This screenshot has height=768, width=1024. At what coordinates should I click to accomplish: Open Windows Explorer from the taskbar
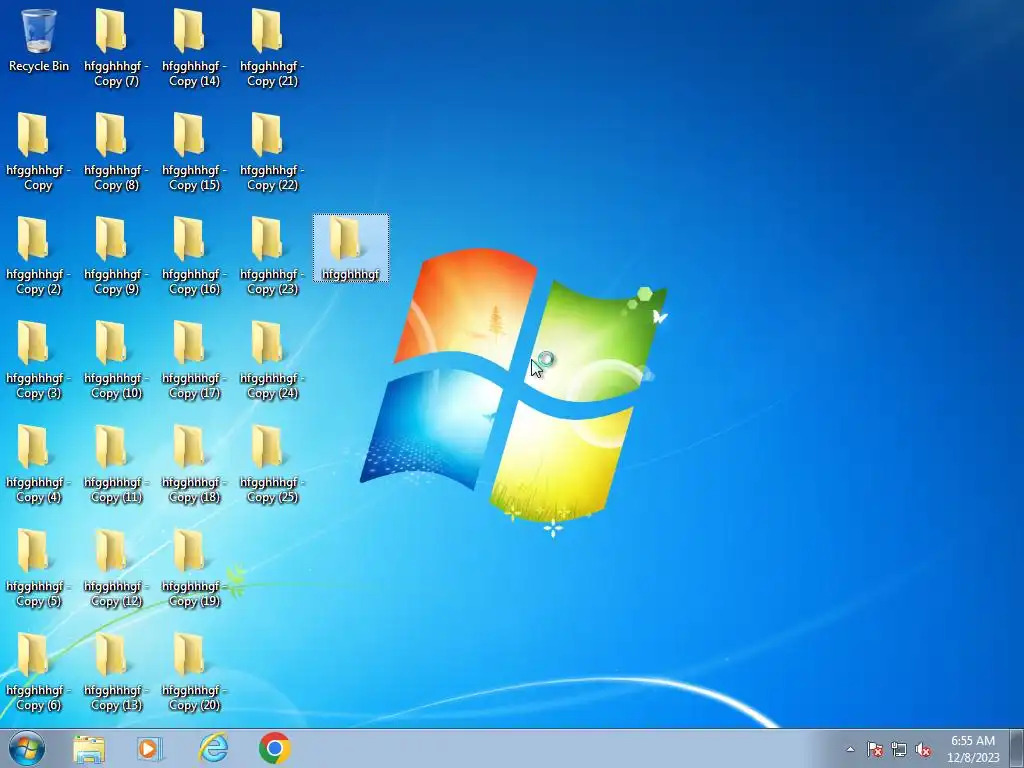pyautogui.click(x=89, y=749)
